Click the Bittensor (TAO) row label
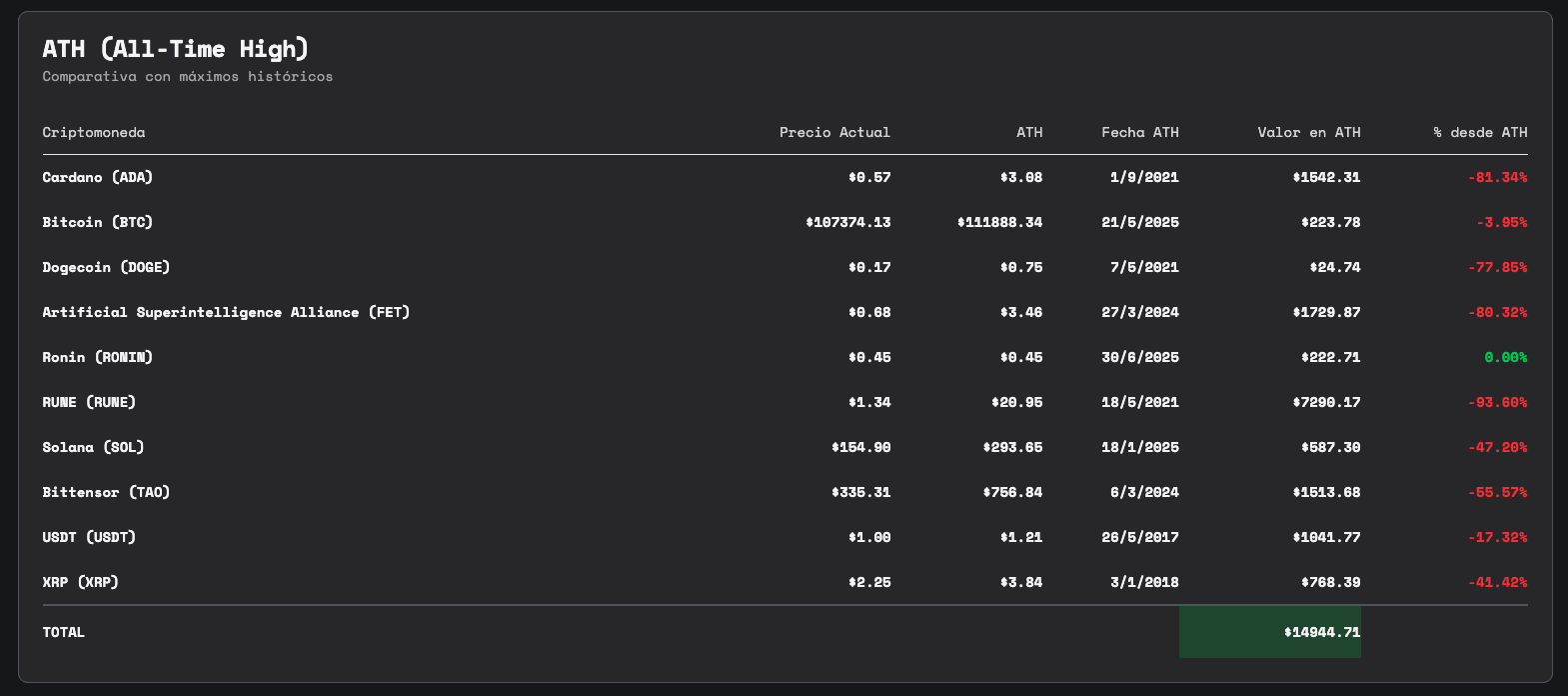This screenshot has width=1568, height=696. tap(106, 492)
